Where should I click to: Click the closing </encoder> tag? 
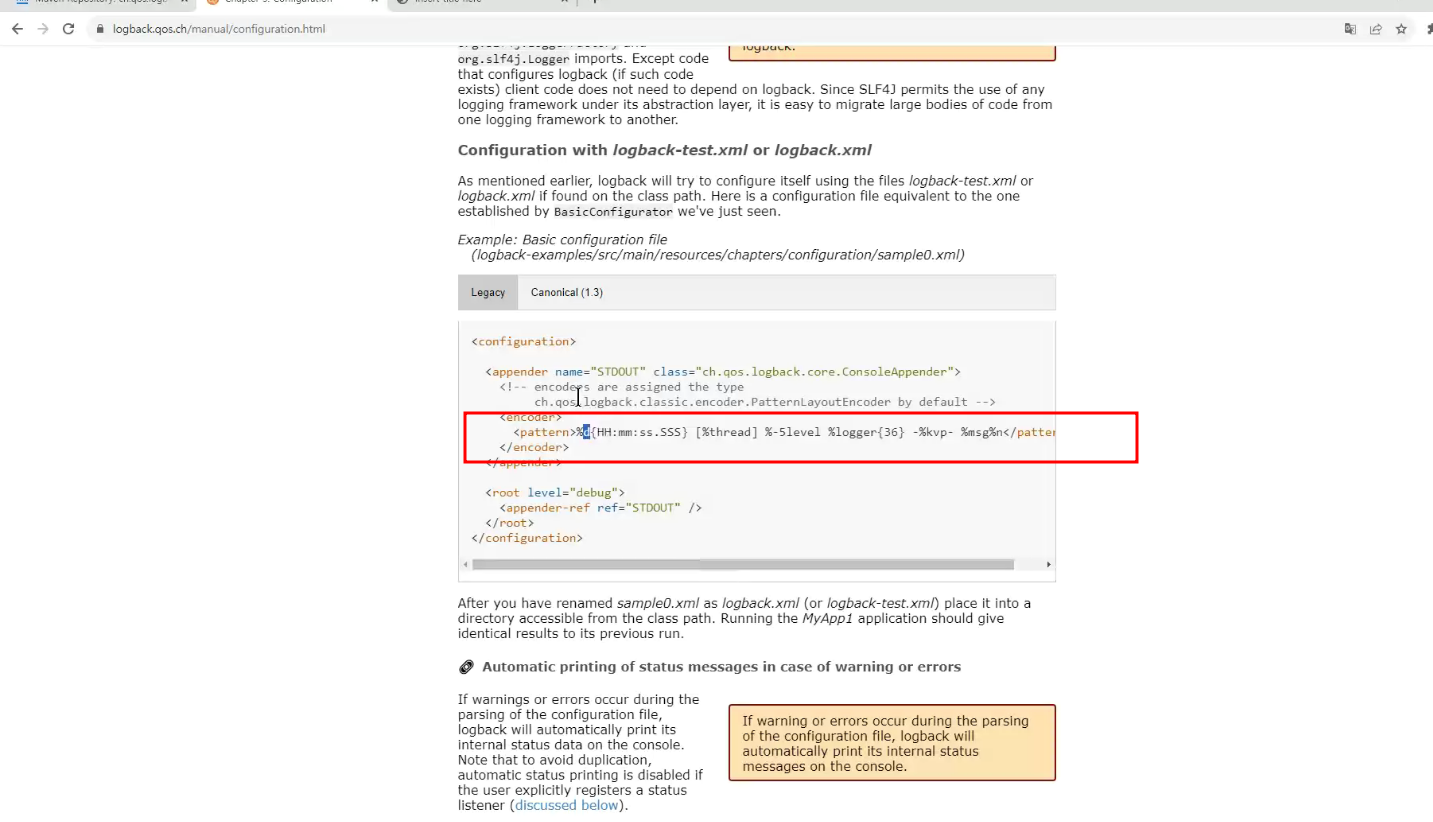click(x=534, y=447)
